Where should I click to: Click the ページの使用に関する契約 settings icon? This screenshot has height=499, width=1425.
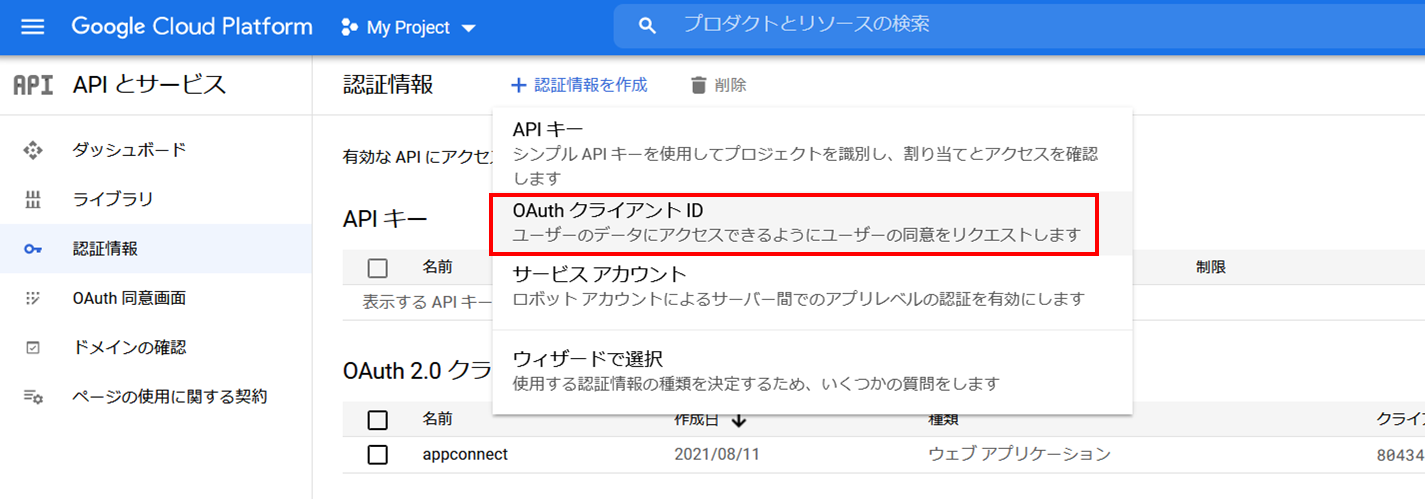pyautogui.click(x=33, y=397)
